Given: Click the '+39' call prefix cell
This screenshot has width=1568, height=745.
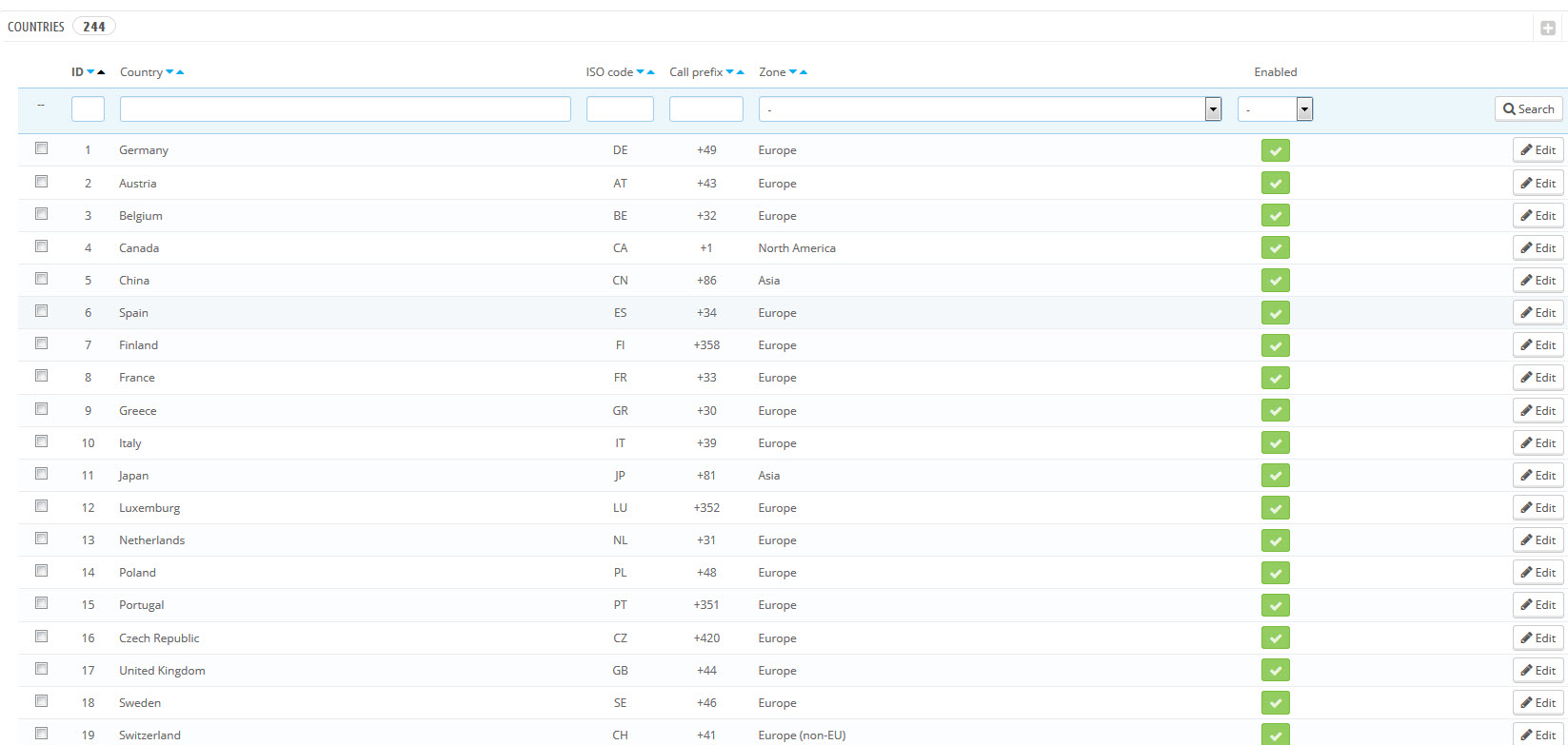Looking at the screenshot, I should [x=706, y=443].
